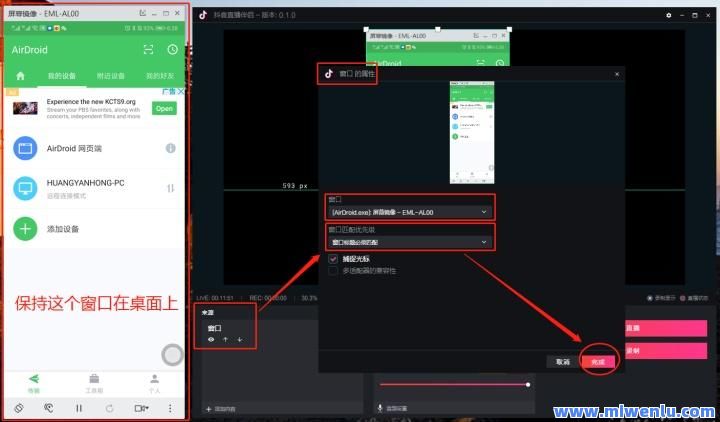The height and width of the screenshot is (422, 720).
Task: Click the touch gesture icon in mirror toolbar
Action: (49, 408)
